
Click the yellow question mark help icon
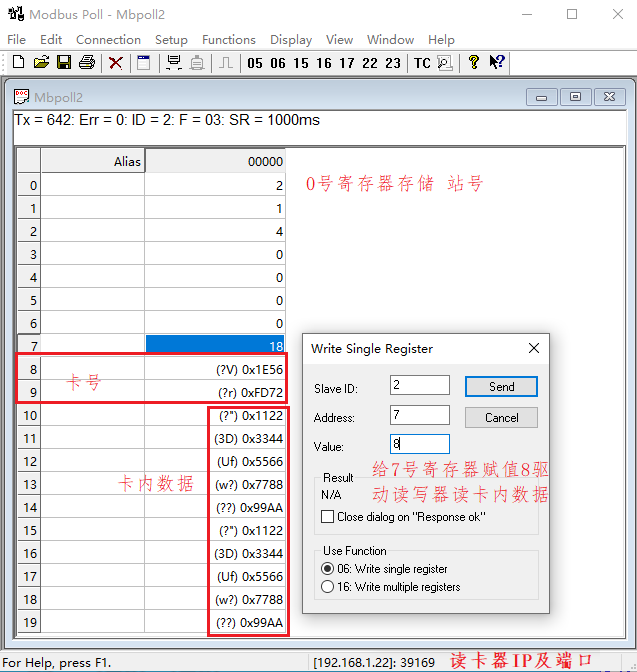(x=474, y=62)
